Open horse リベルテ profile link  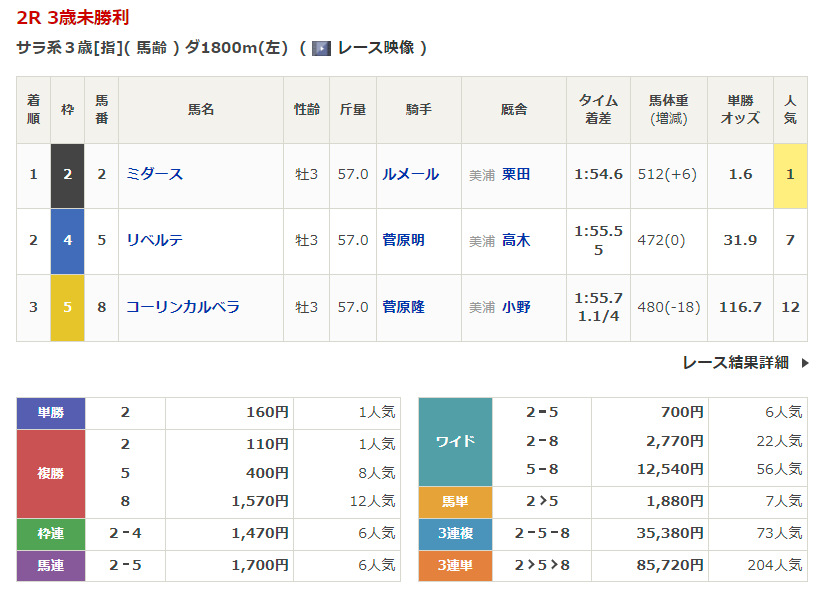coord(154,240)
